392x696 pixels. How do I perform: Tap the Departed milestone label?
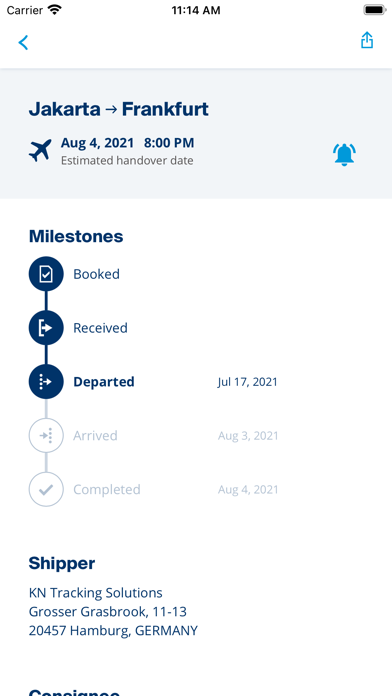(x=104, y=382)
